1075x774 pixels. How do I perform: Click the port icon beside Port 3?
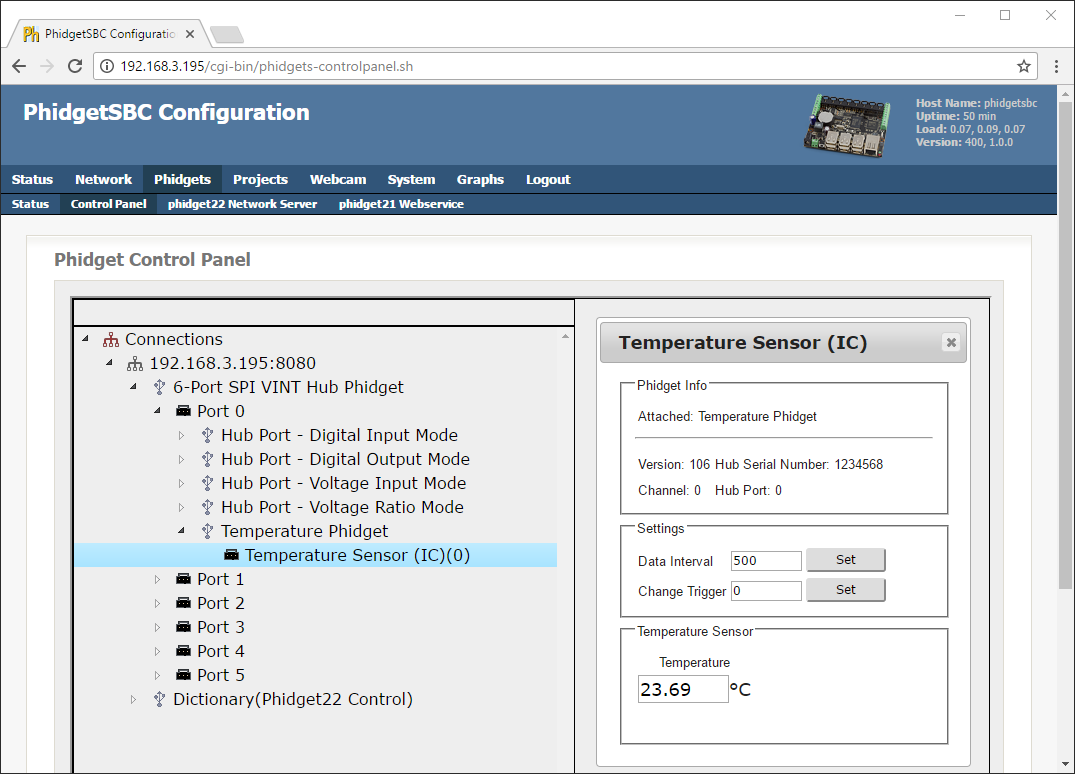(x=183, y=627)
